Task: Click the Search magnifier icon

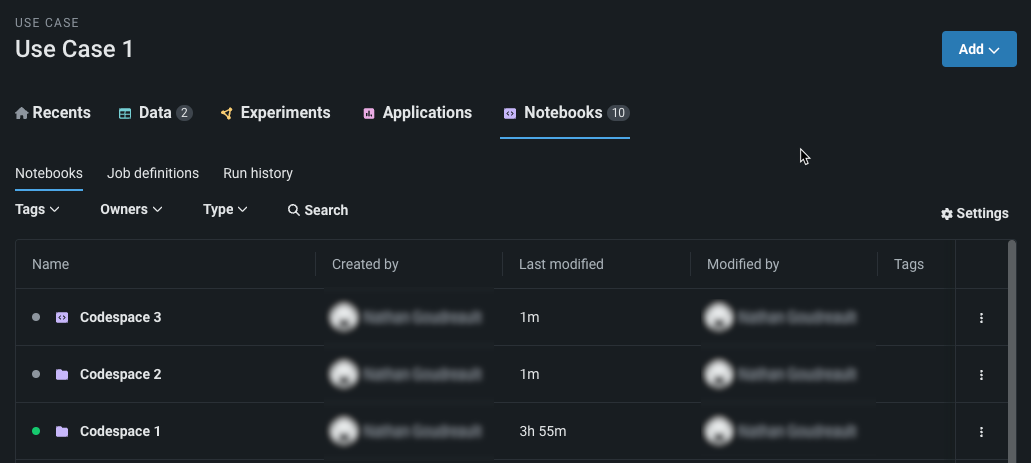Action: [294, 210]
